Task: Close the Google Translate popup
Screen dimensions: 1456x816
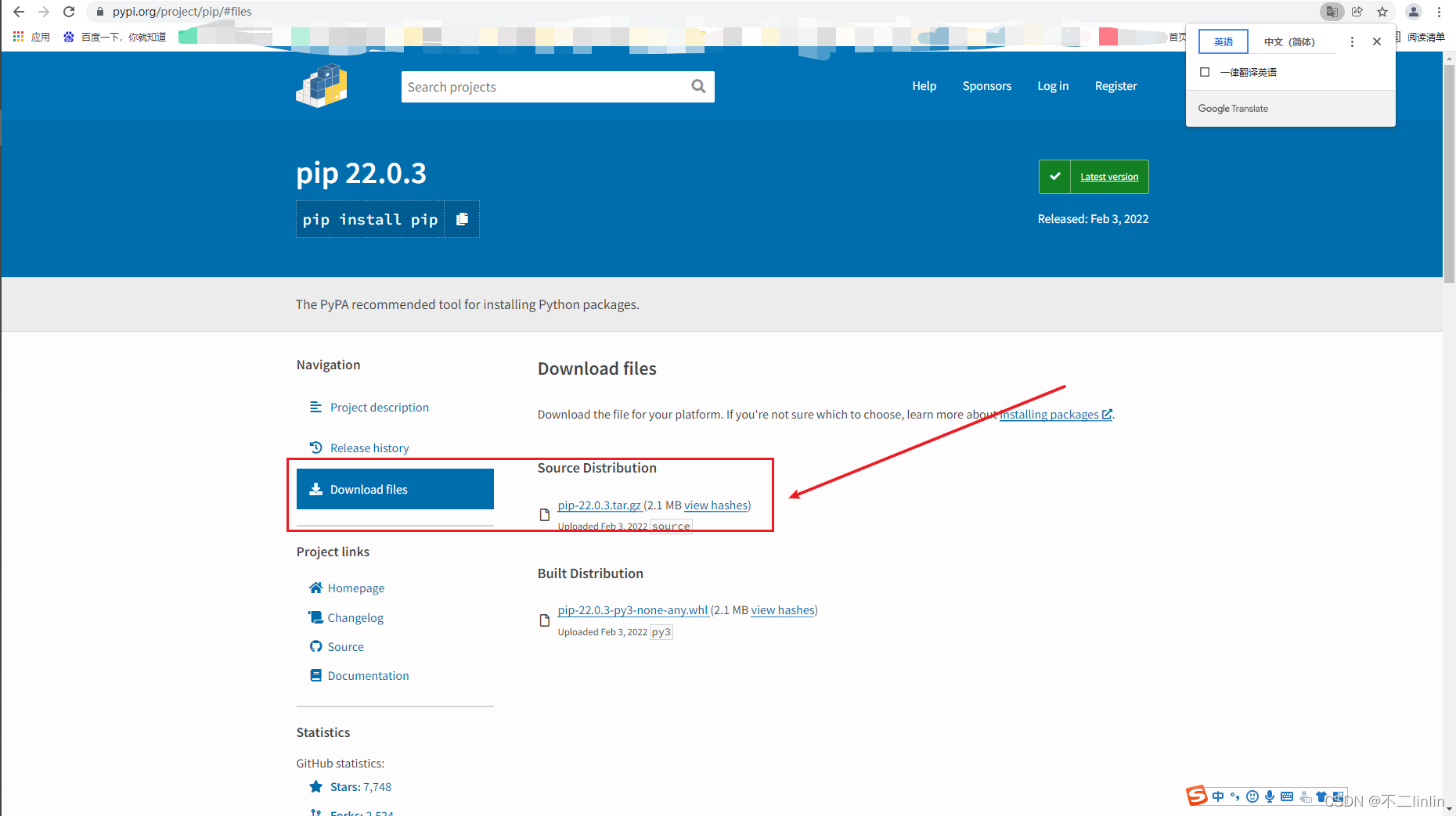Action: pos(1377,41)
